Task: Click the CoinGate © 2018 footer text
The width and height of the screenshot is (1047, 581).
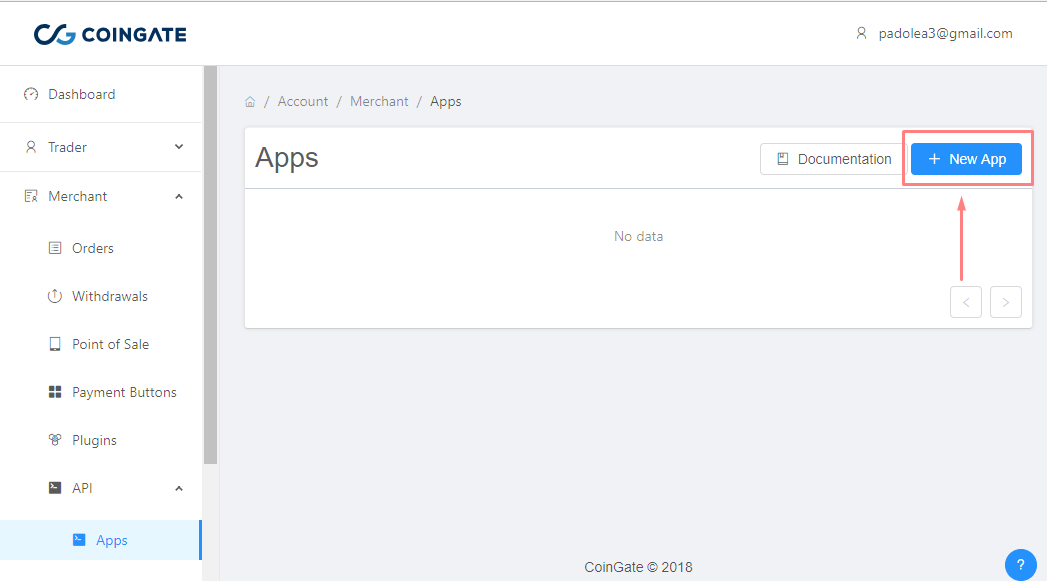Action: (x=638, y=567)
